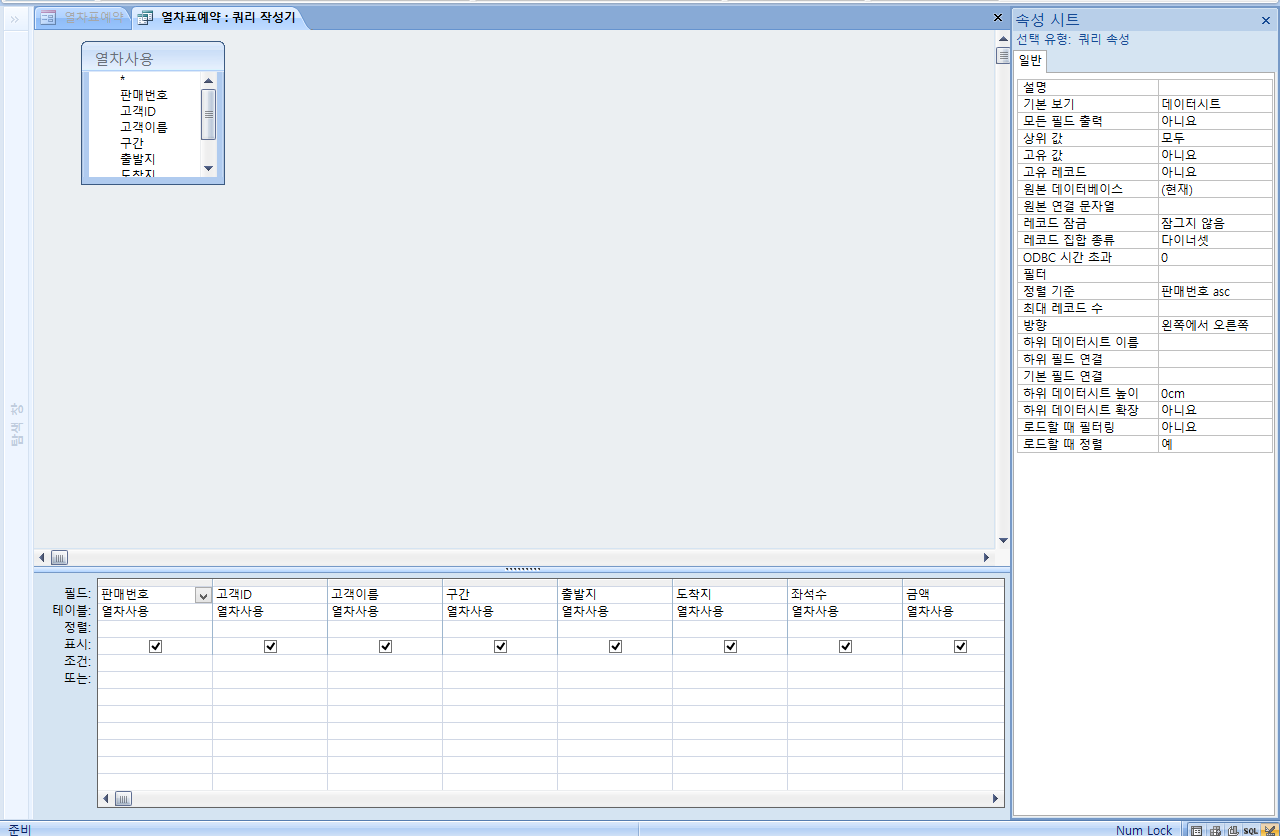Viewport: 1280px width, 836px height.
Task: Select Design view icon in status bar
Action: (1268, 830)
